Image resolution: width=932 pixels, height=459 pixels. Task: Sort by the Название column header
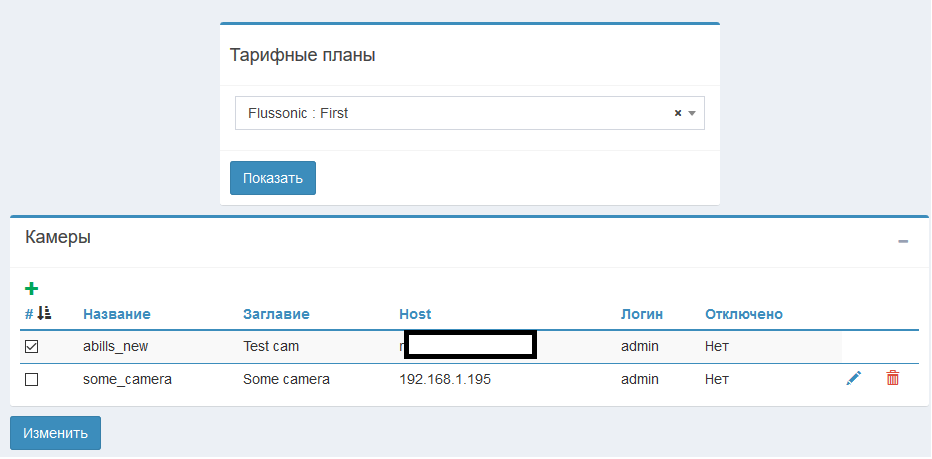coord(116,314)
